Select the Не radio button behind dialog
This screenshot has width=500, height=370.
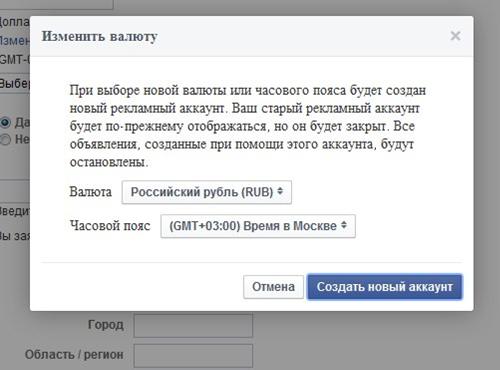click(x=5, y=139)
